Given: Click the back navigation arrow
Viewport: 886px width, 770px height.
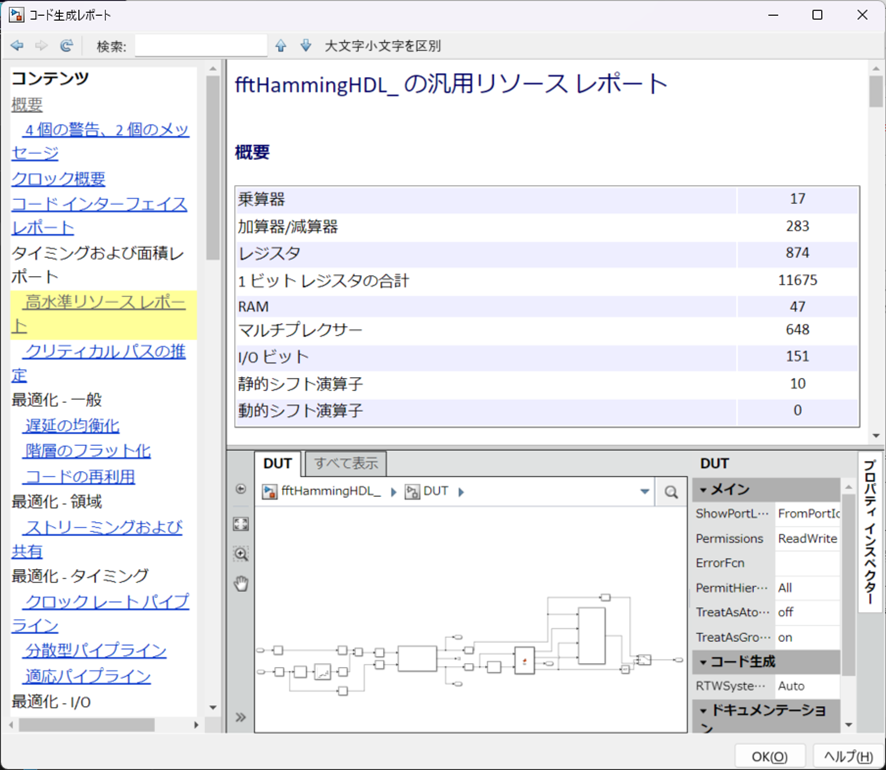Looking at the screenshot, I should [x=17, y=46].
